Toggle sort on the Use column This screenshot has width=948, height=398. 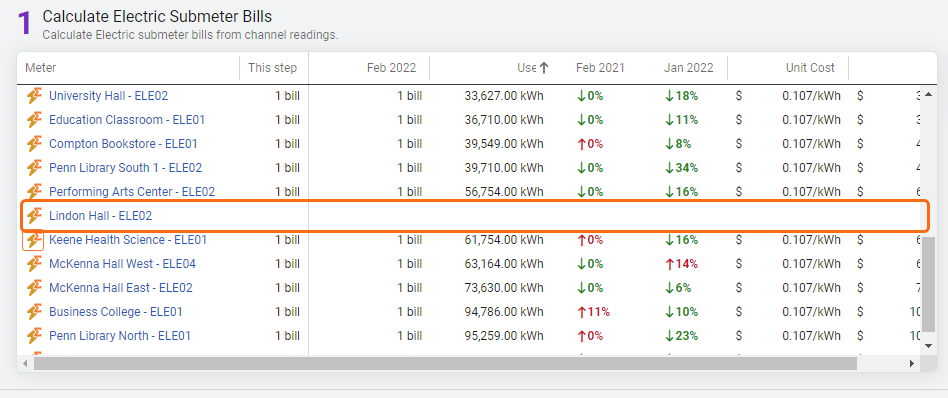527,68
